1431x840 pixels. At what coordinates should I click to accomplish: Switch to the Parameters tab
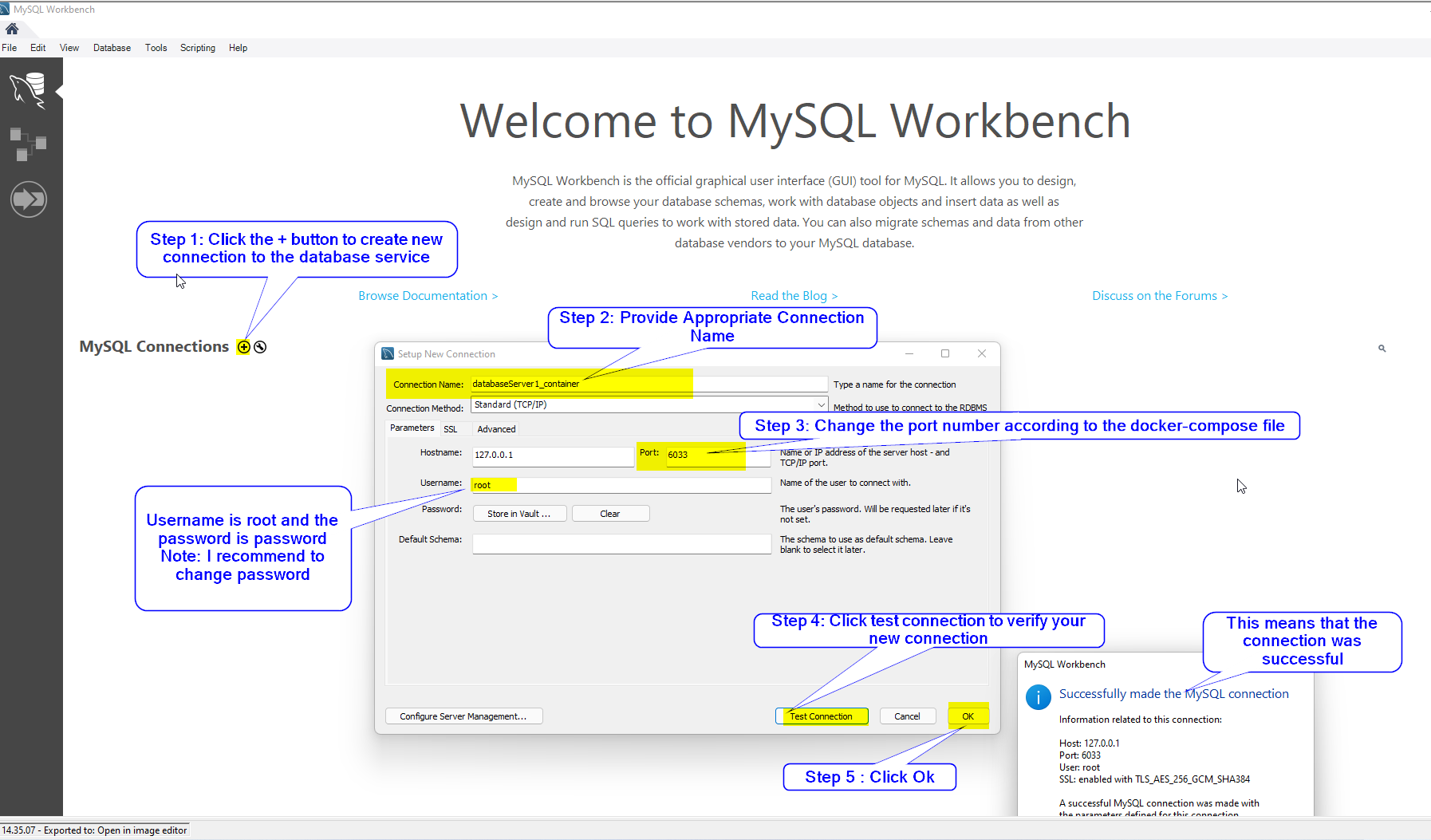[x=412, y=428]
